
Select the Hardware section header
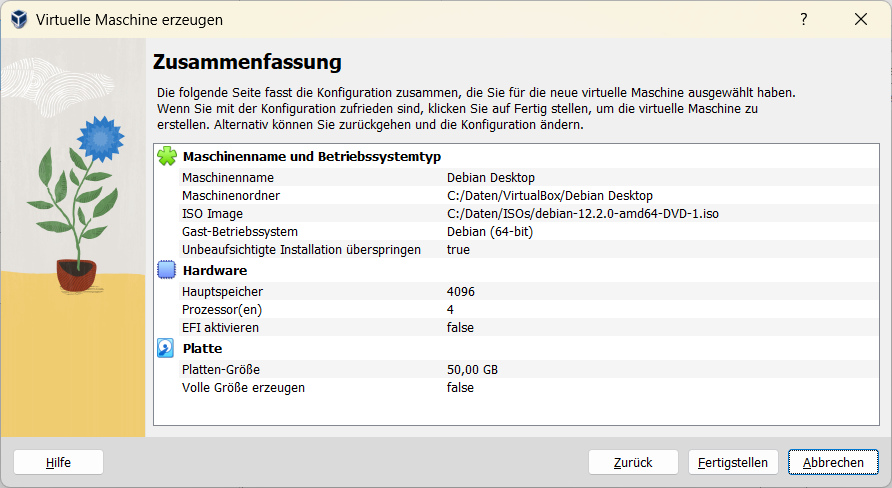(x=214, y=270)
